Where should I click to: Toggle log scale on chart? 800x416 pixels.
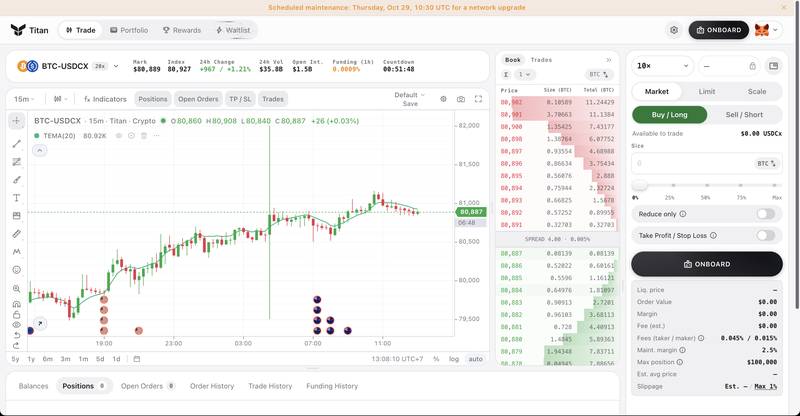point(454,359)
